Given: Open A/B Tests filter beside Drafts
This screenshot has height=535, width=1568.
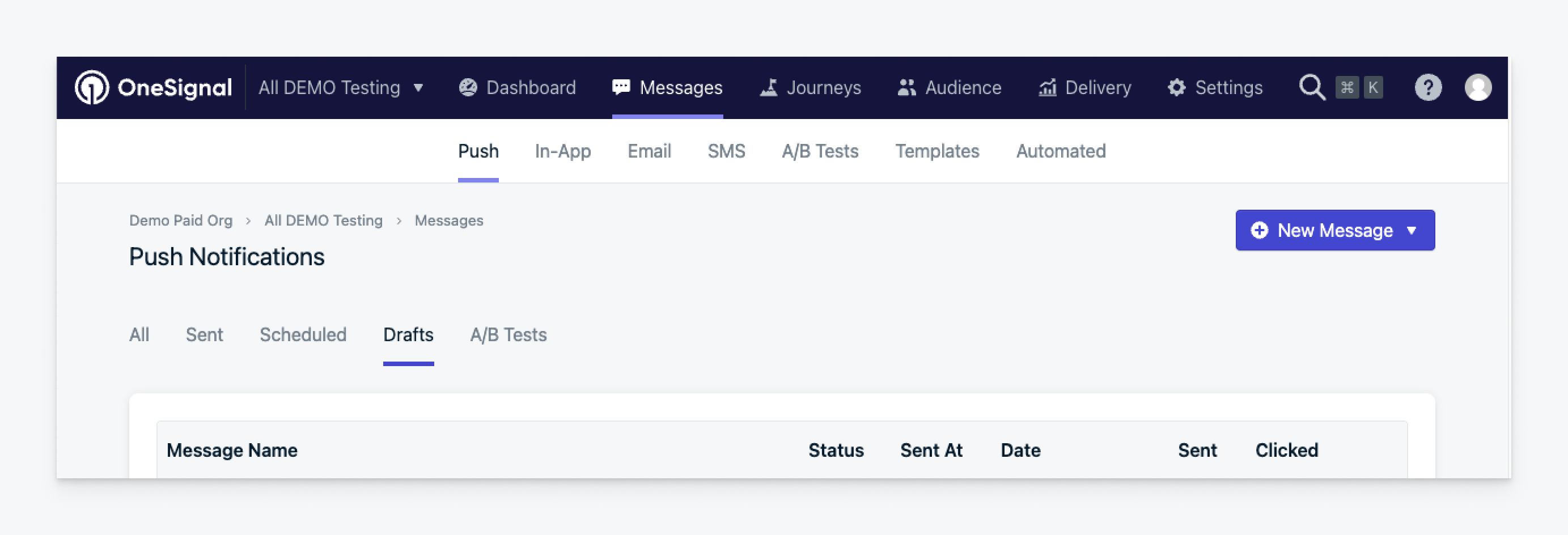Looking at the screenshot, I should [x=508, y=335].
